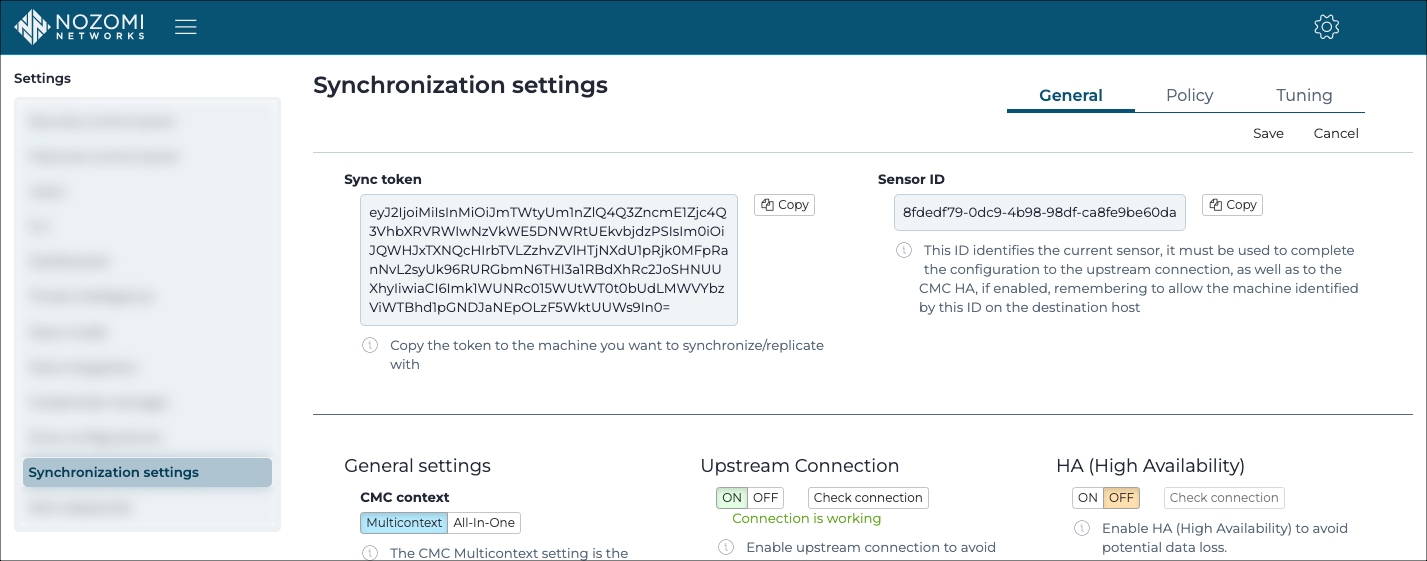
Task: Click the General settings heading
Action: tap(417, 466)
